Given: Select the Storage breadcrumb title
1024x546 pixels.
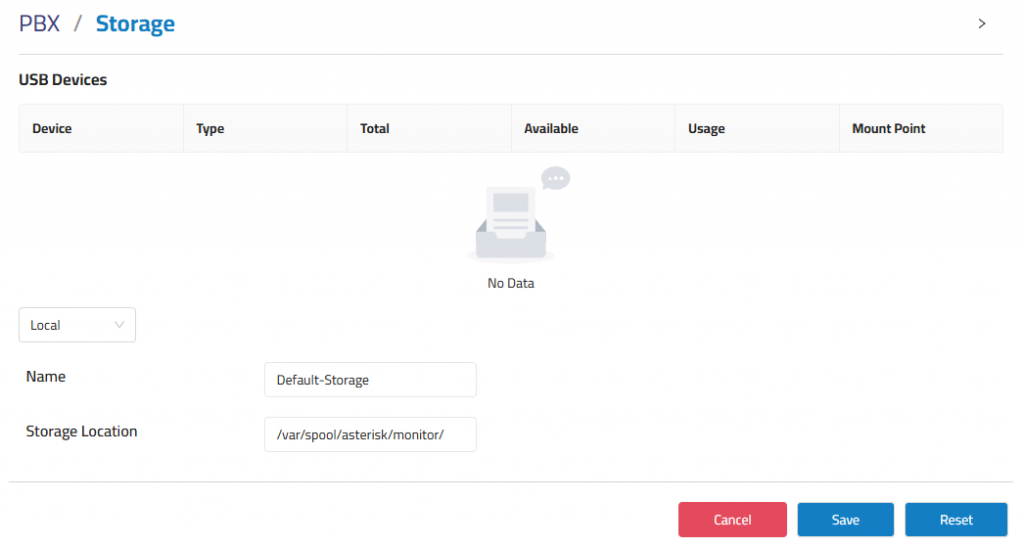Looking at the screenshot, I should coord(135,24).
